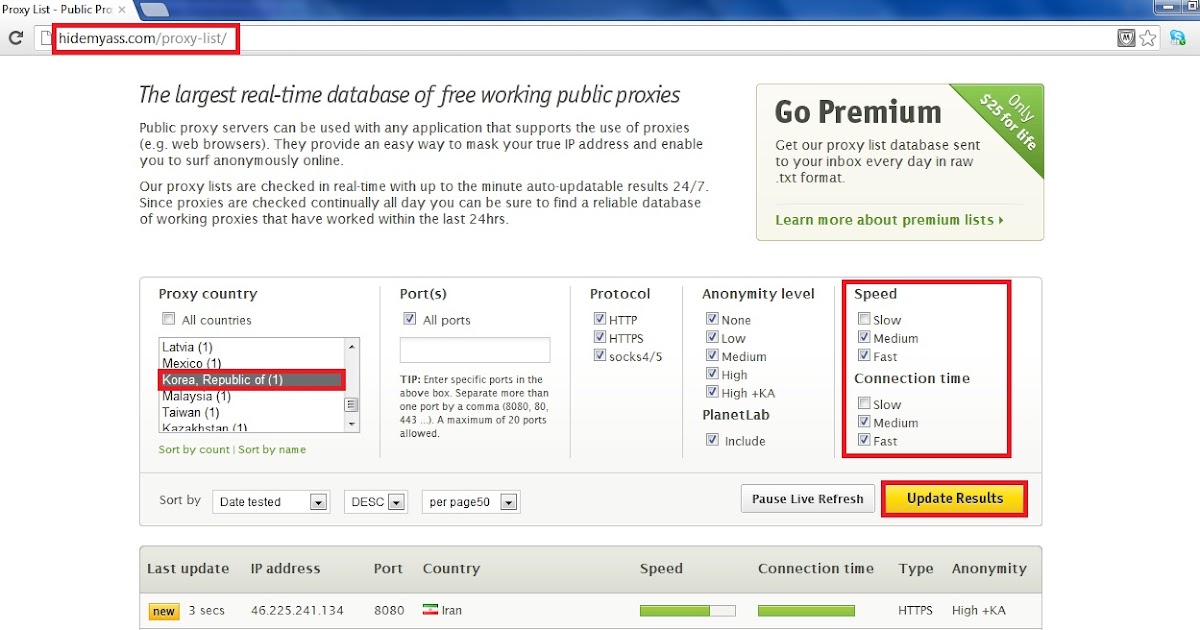Image resolution: width=1200 pixels, height=630 pixels.
Task: Toggle anonymity level High +KA
Action: (x=712, y=392)
